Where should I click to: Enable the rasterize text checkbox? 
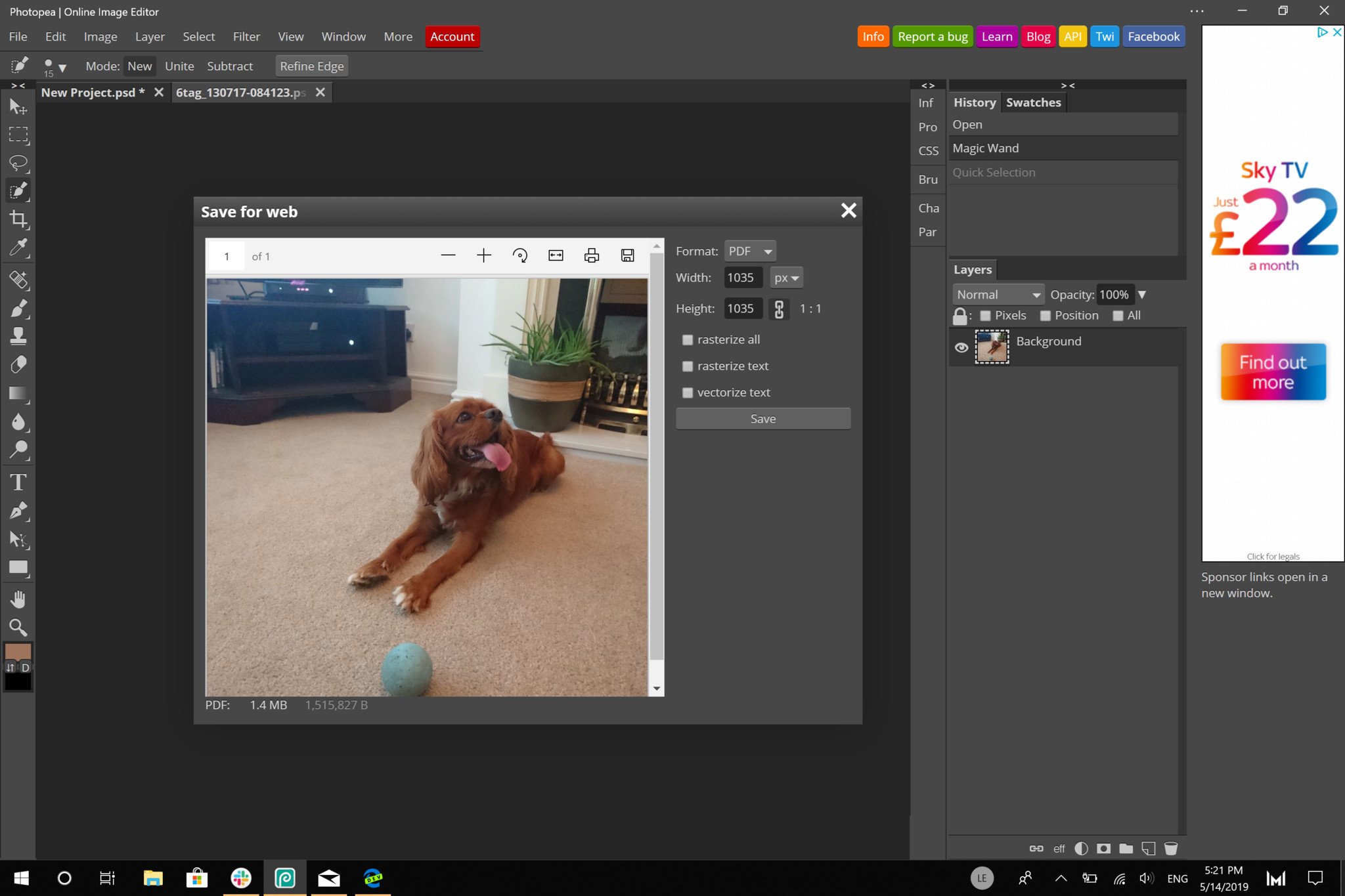pos(687,366)
